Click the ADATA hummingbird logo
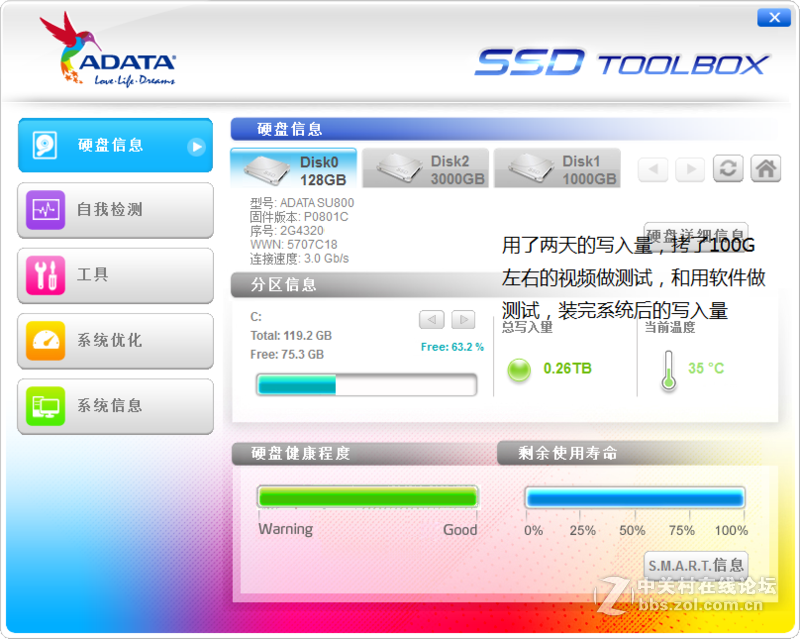The height and width of the screenshot is (639, 800). (108, 50)
